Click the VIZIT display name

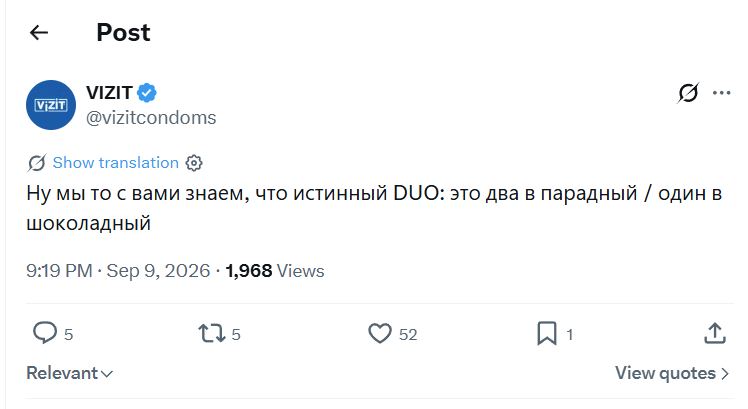tap(109, 93)
